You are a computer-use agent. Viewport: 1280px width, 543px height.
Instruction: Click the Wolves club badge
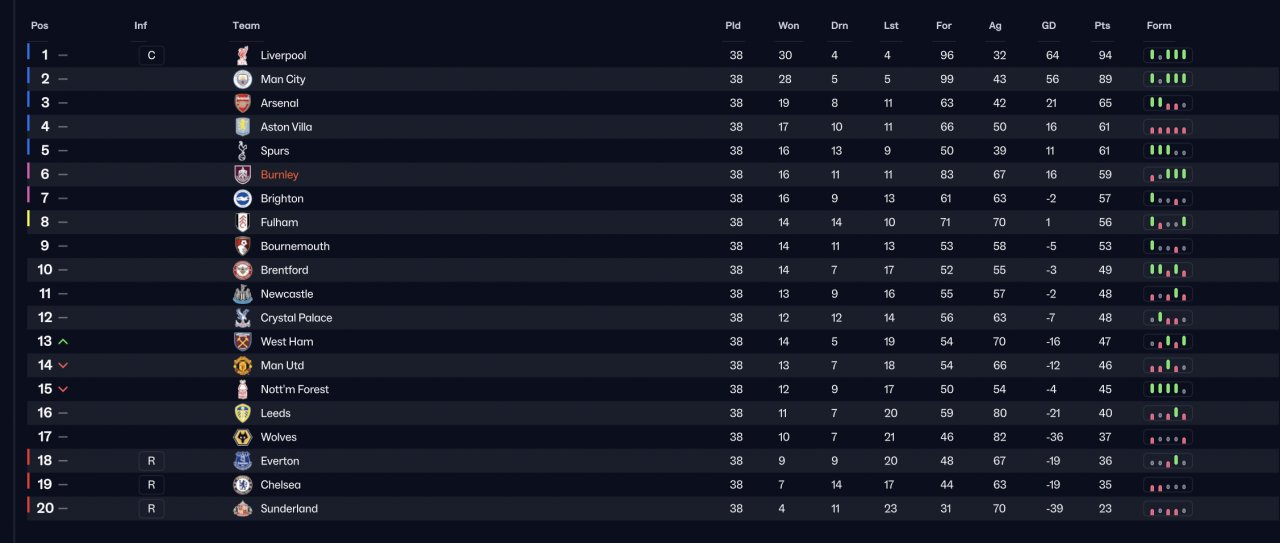click(242, 437)
